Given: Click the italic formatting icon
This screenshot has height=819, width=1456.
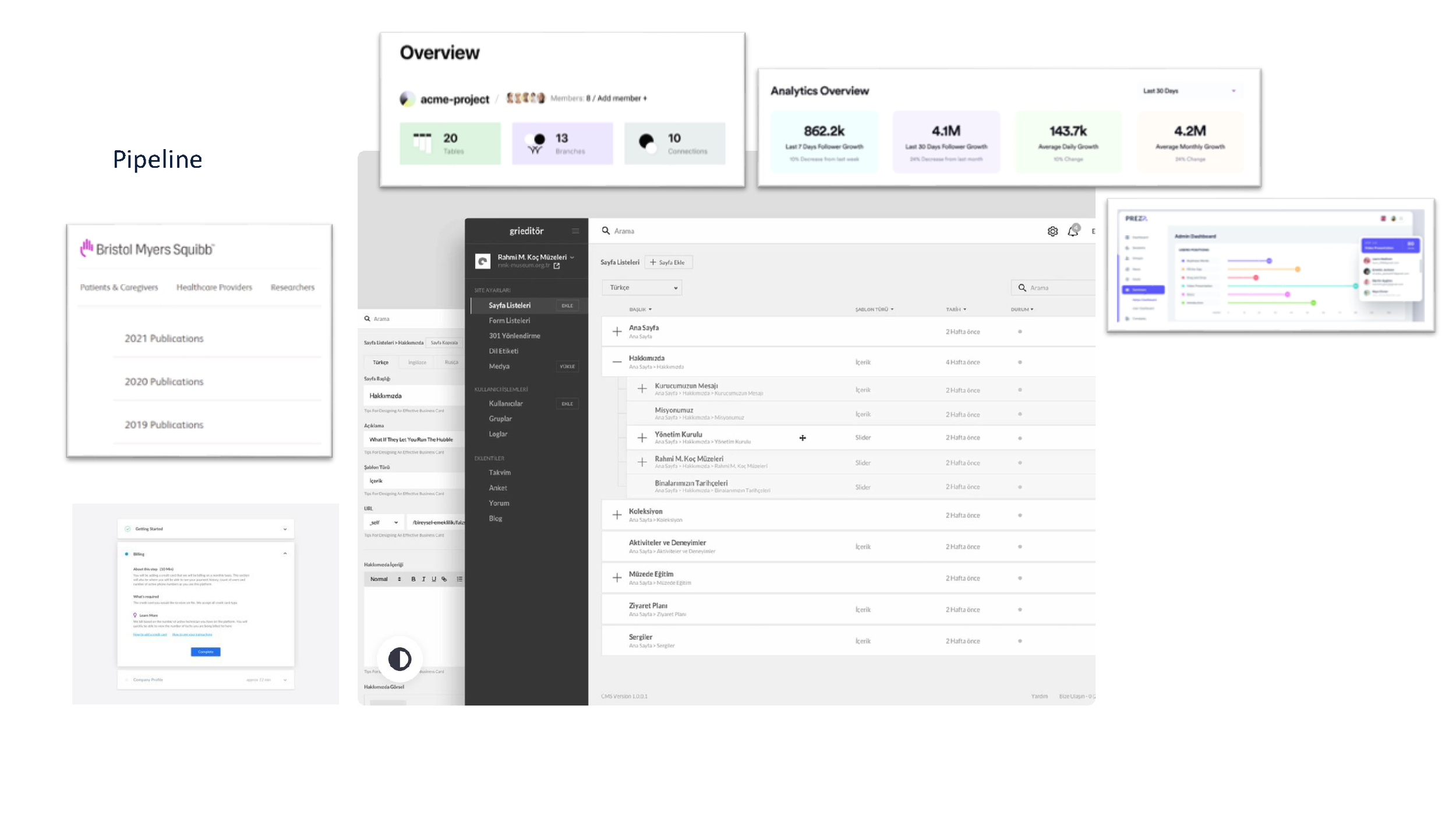Looking at the screenshot, I should tap(423, 579).
